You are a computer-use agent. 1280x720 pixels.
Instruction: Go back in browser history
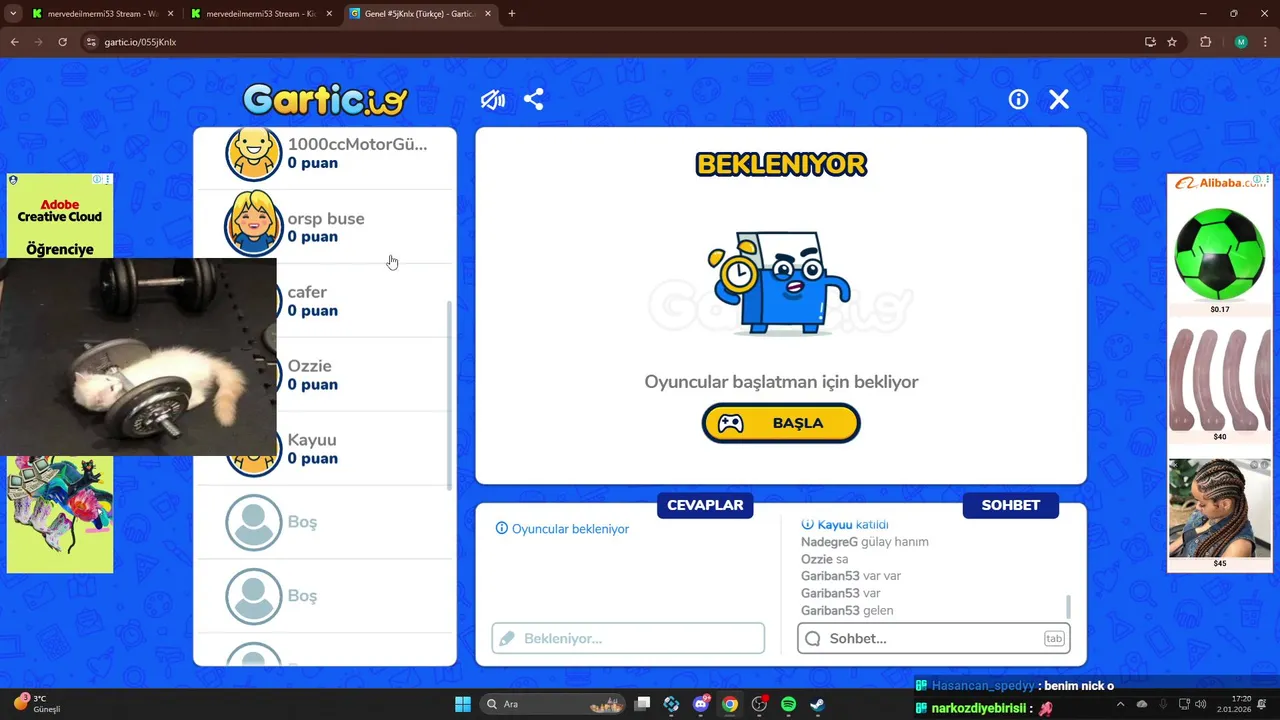coord(14,42)
